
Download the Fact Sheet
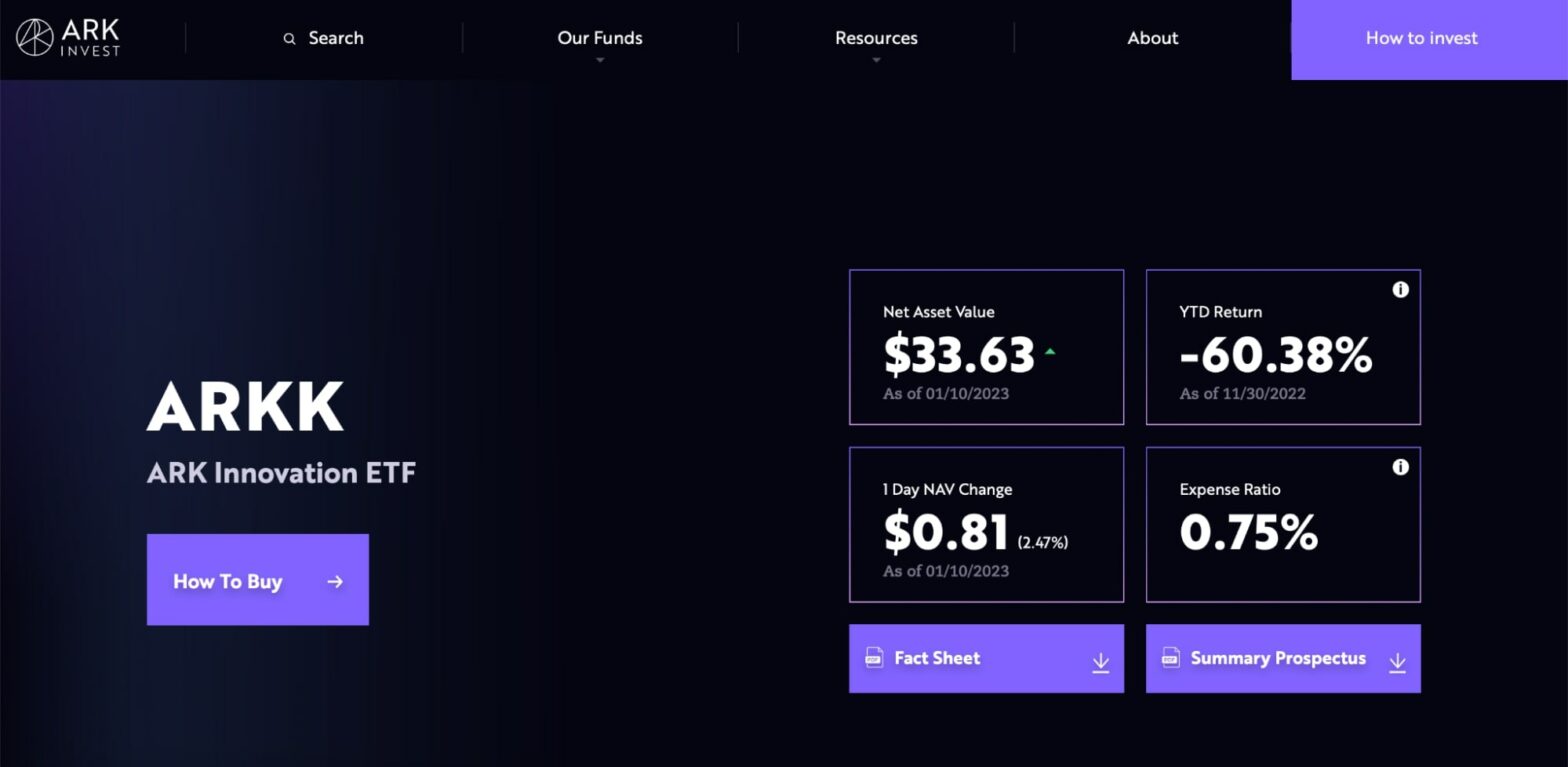click(x=986, y=658)
